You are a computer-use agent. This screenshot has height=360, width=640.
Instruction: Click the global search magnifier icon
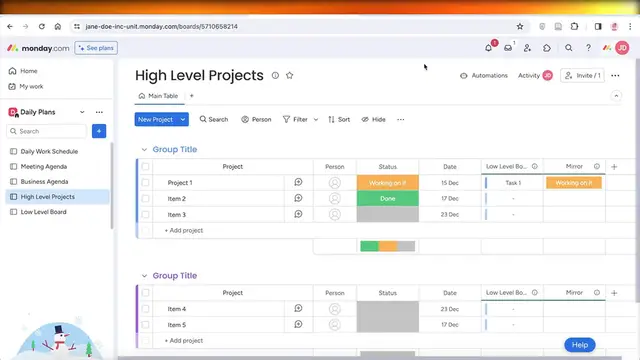click(569, 48)
